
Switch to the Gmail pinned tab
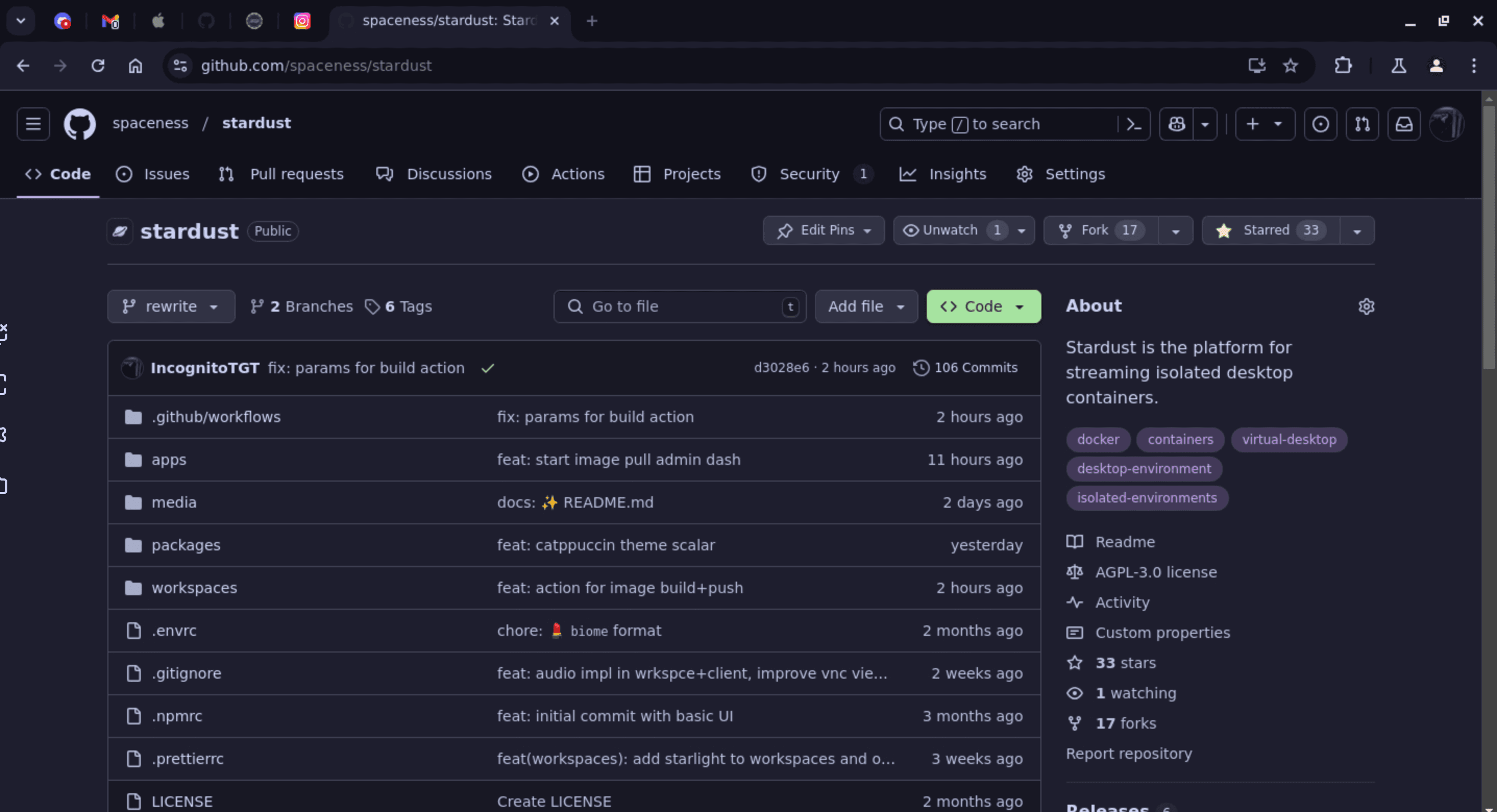[111, 21]
